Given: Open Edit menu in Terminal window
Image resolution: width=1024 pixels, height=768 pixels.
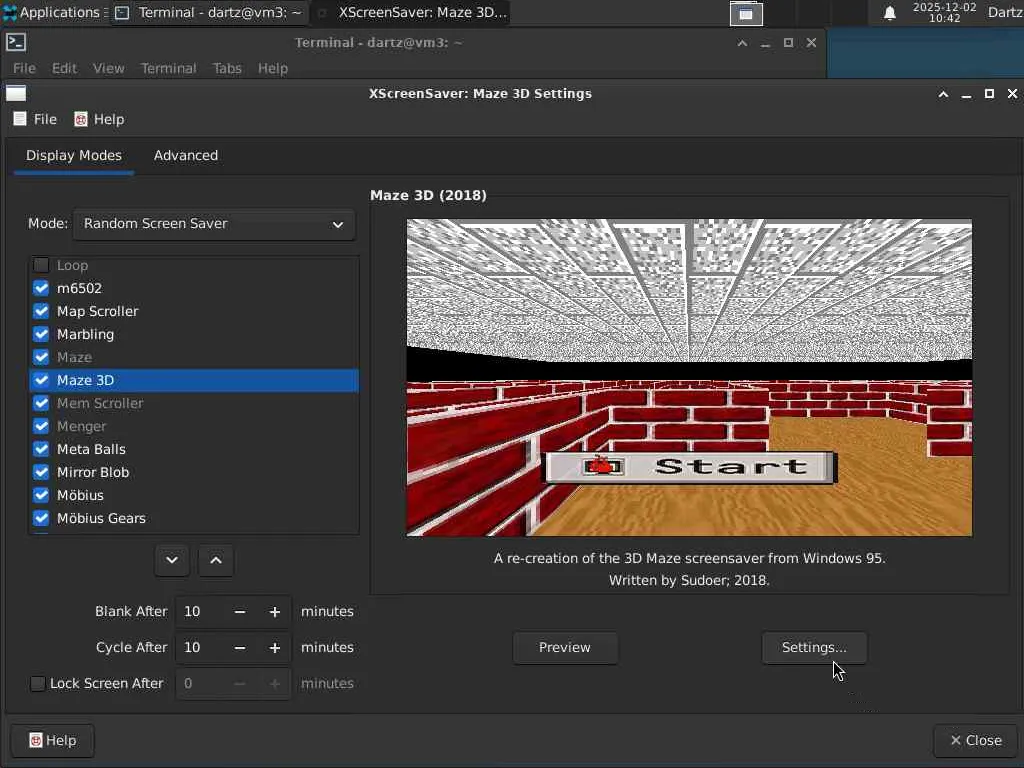Looking at the screenshot, I should click(64, 68).
